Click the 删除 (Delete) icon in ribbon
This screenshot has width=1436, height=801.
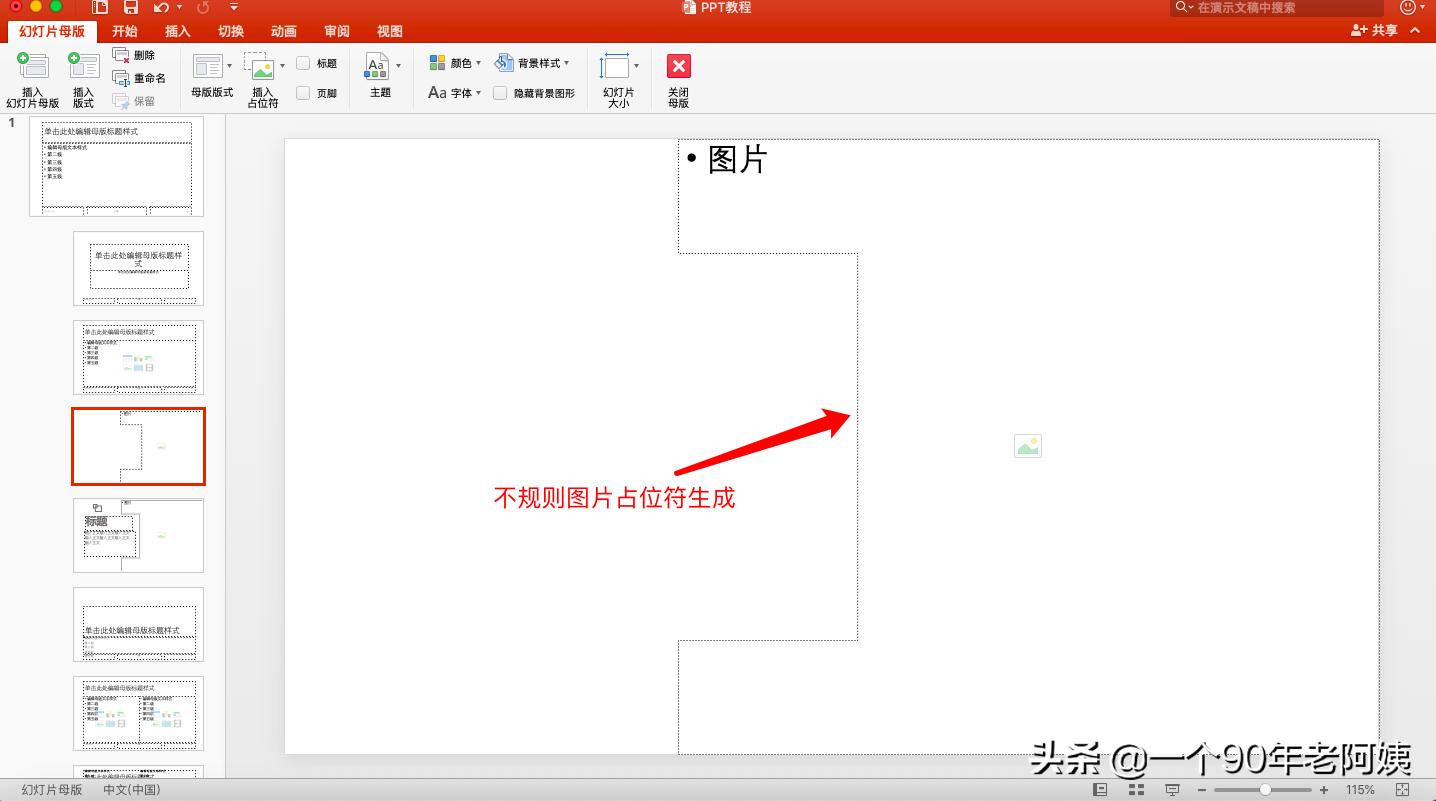pyautogui.click(x=137, y=56)
